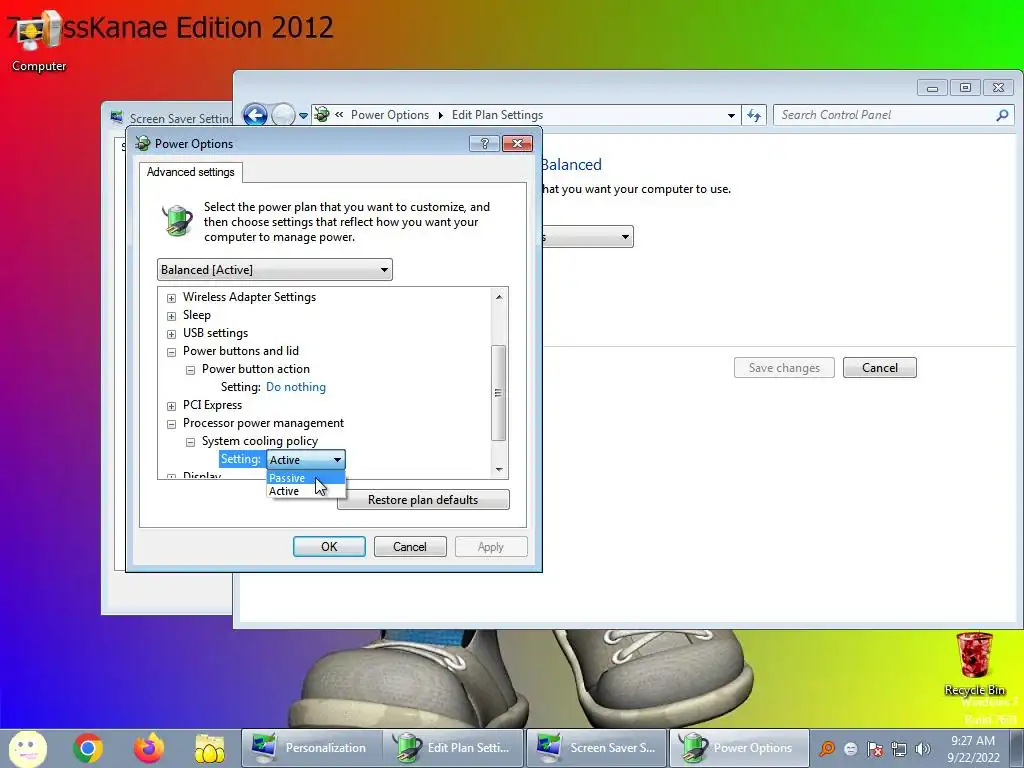The height and width of the screenshot is (768, 1024).
Task: Open recent pages dropdown arrow beside navigation buttons
Action: coord(303,116)
